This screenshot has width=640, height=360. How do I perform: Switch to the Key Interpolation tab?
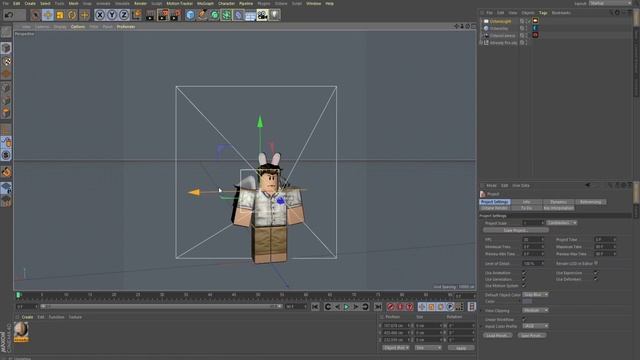pos(558,208)
